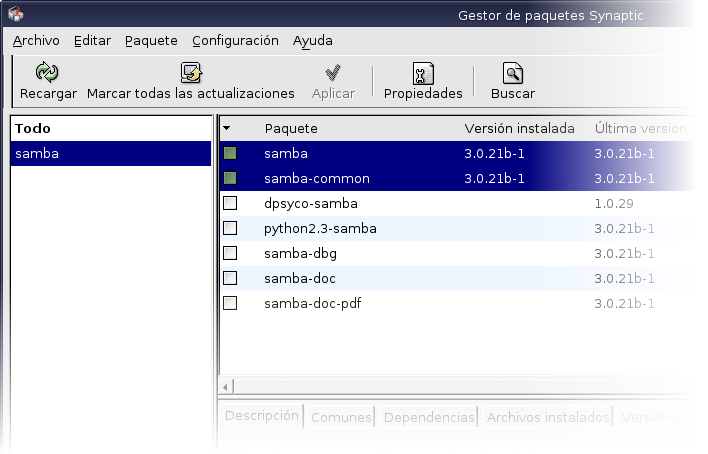The image size is (708, 454).
Task: Switch to the Comunes tab
Action: point(341,417)
